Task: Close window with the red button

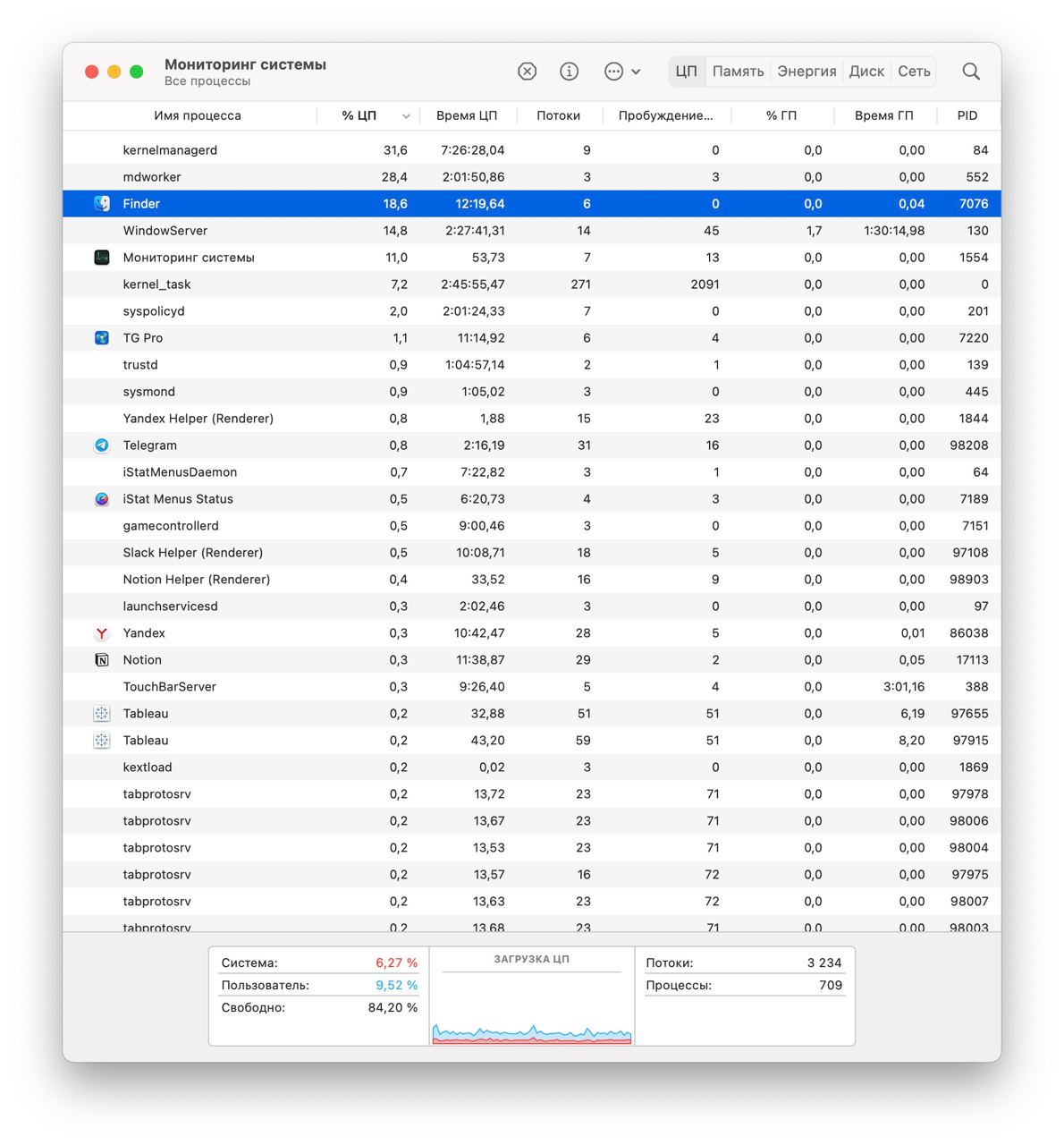Action: coord(91,72)
